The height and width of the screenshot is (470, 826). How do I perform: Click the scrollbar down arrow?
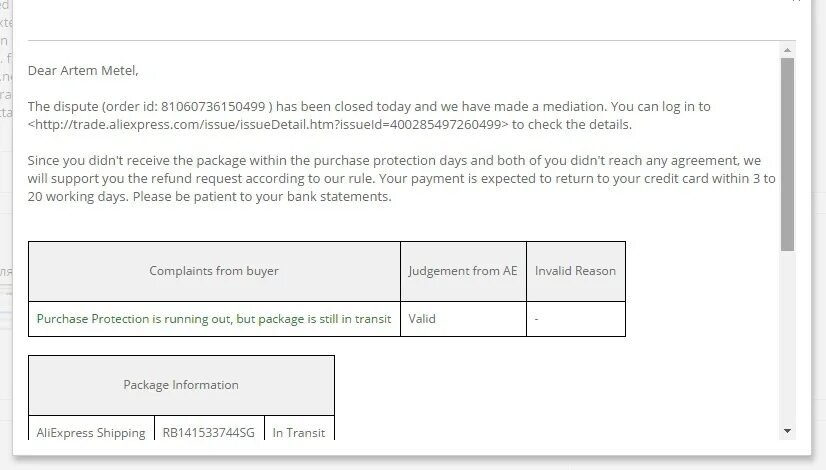pyautogui.click(x=787, y=431)
